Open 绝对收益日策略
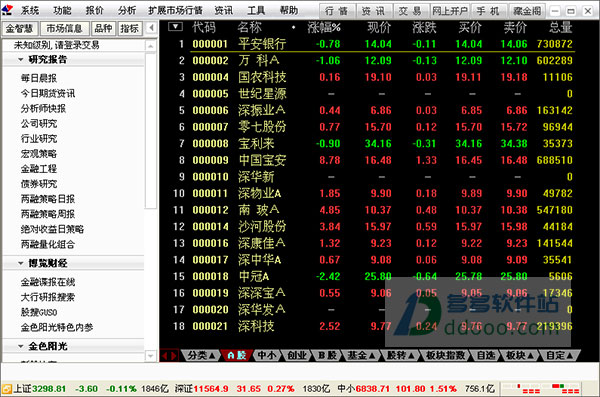 (x=52, y=229)
